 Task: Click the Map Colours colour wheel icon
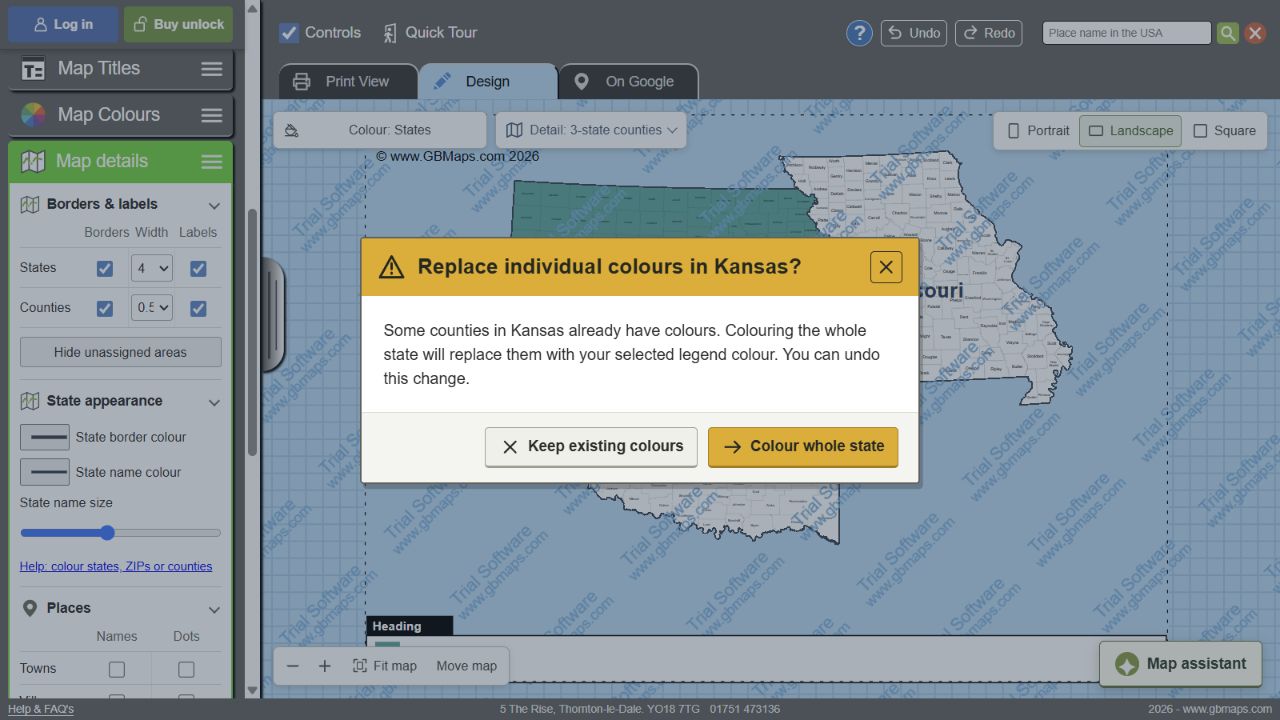(33, 115)
